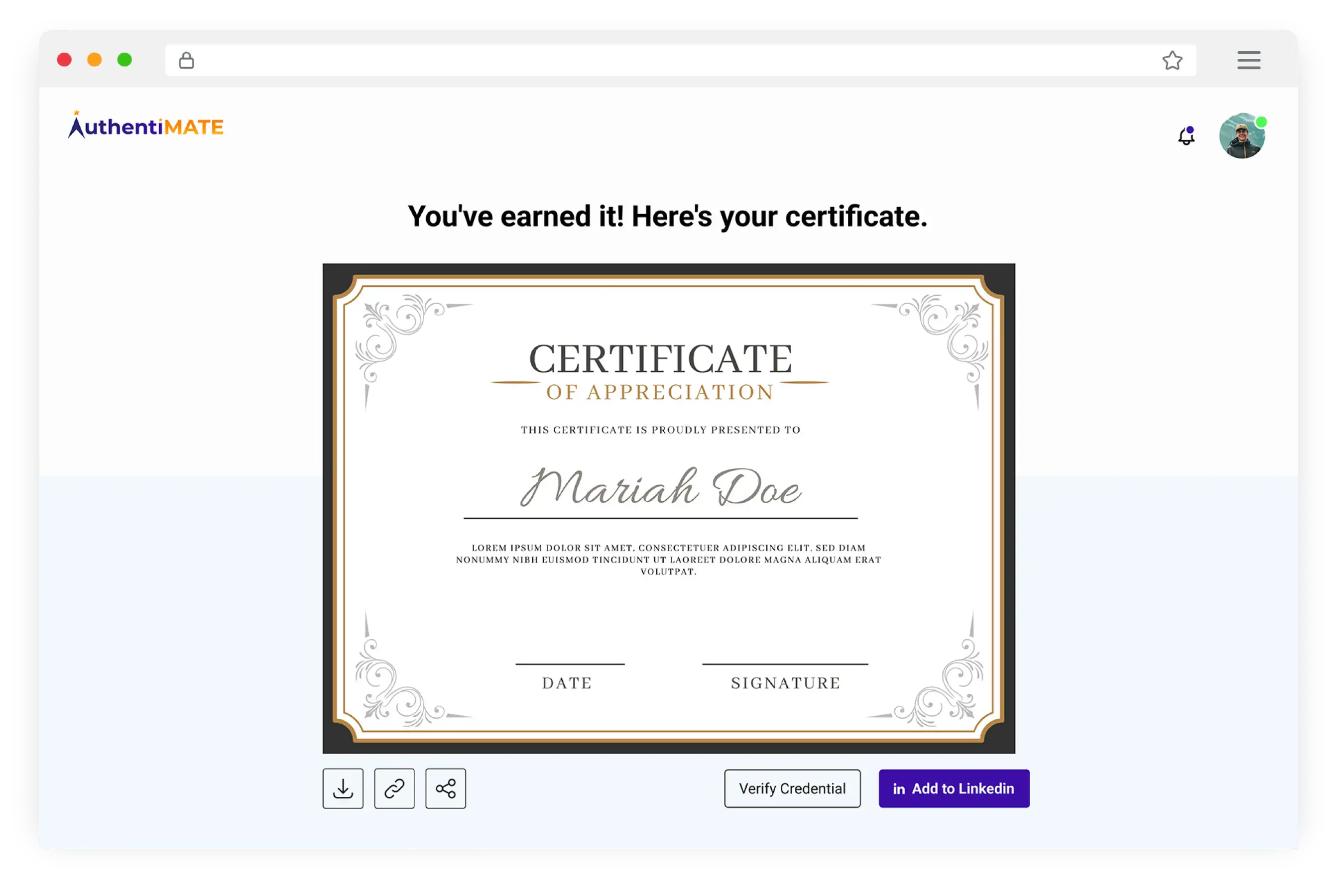Minimize the window with the yellow dot
Image resolution: width=1332 pixels, height=896 pixels.
point(94,59)
